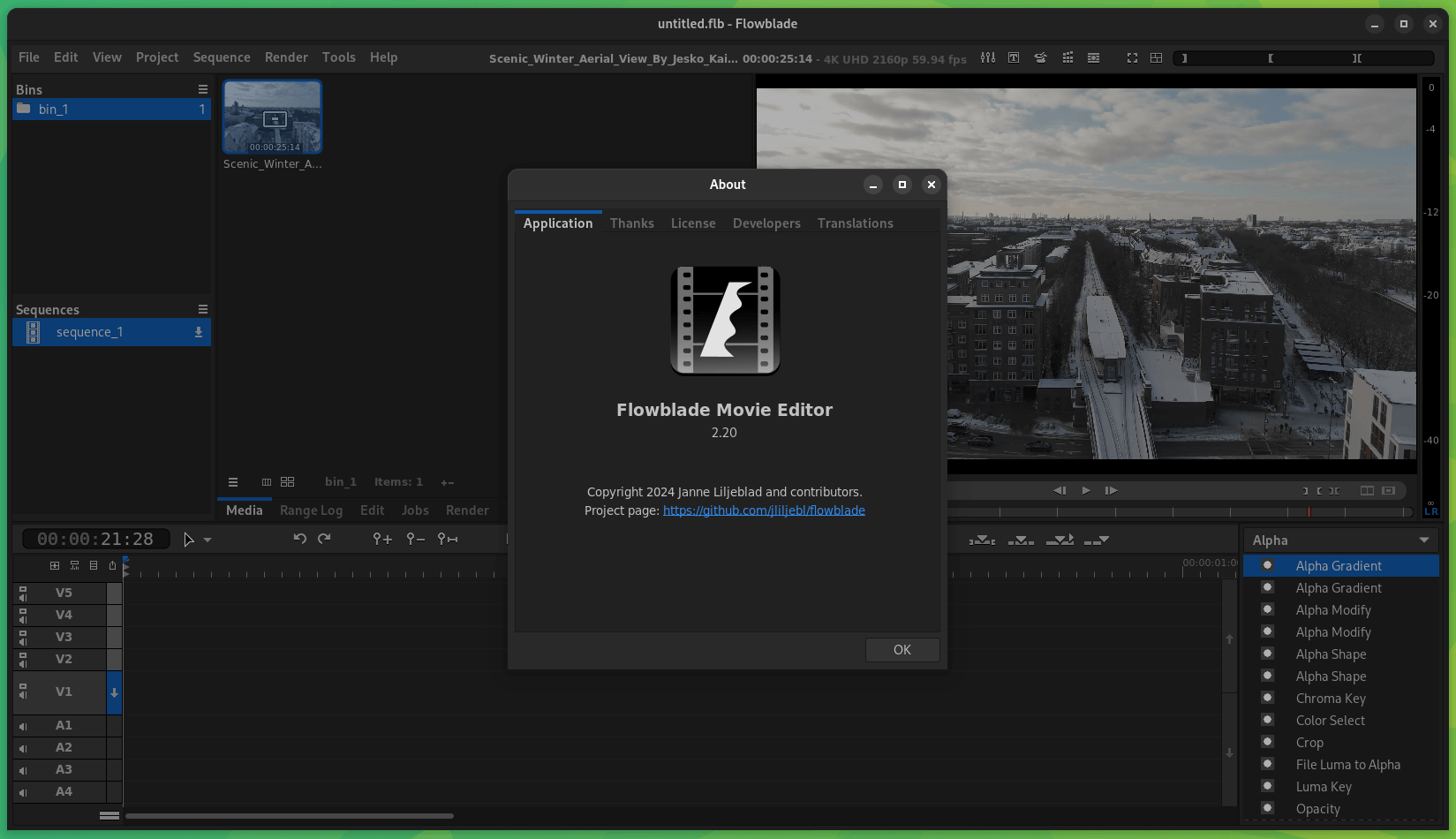This screenshot has width=1456, height=839.
Task: Select the Delete Keyframe icon
Action: [415, 539]
